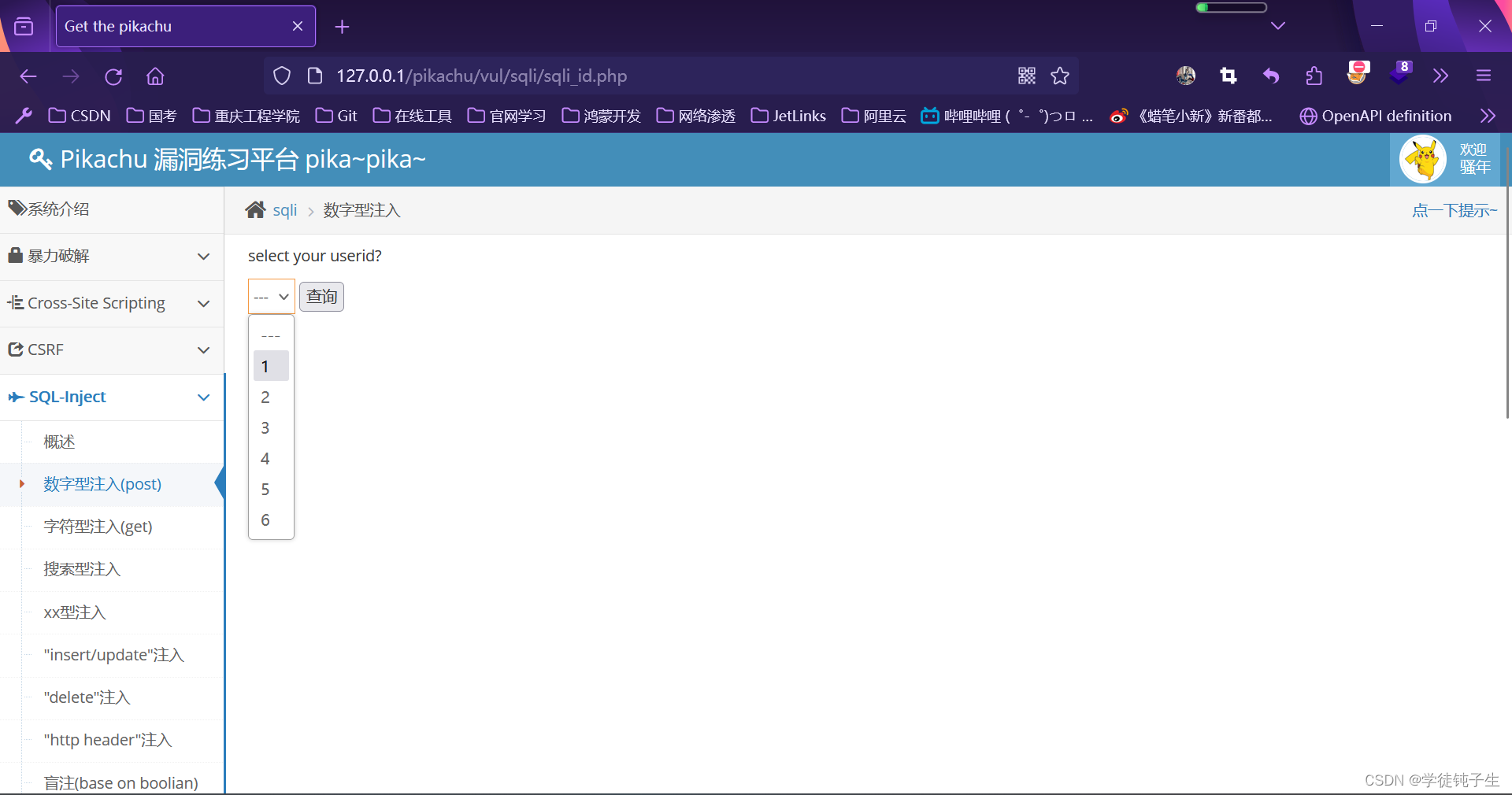Open the QR code generator icon
The image size is (1512, 795).
[1027, 76]
